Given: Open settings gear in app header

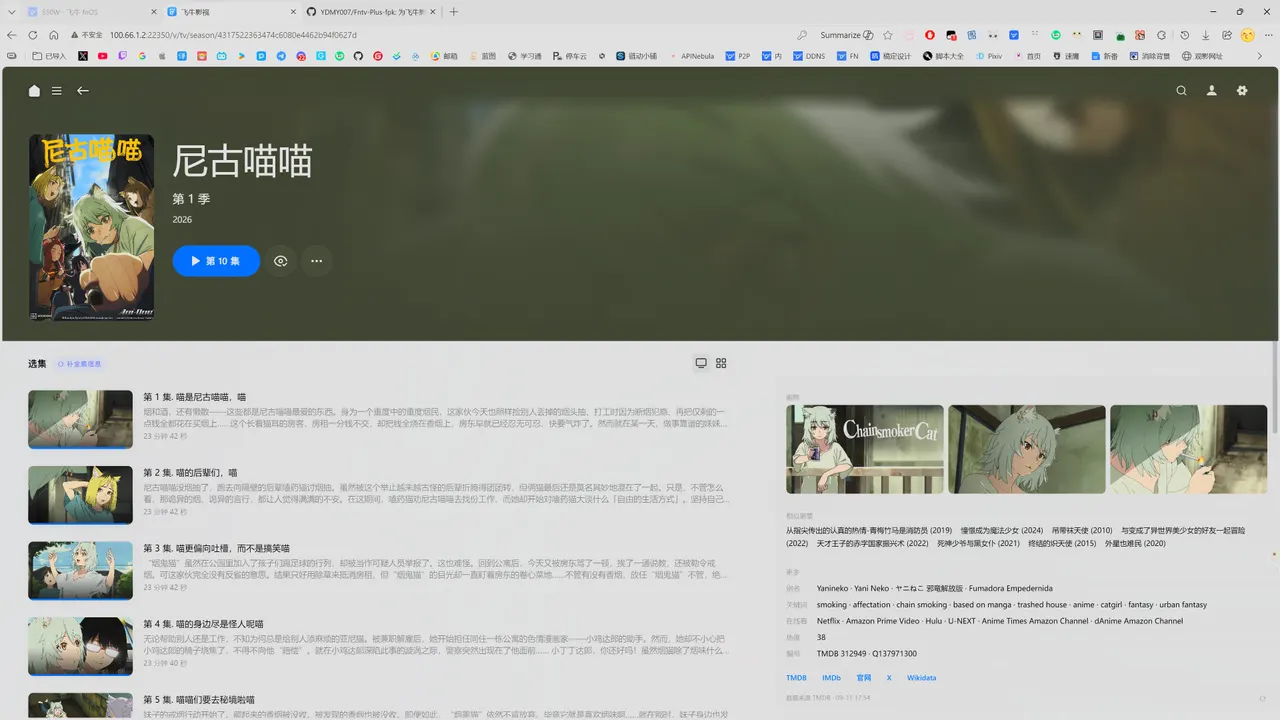Looking at the screenshot, I should [x=1242, y=91].
